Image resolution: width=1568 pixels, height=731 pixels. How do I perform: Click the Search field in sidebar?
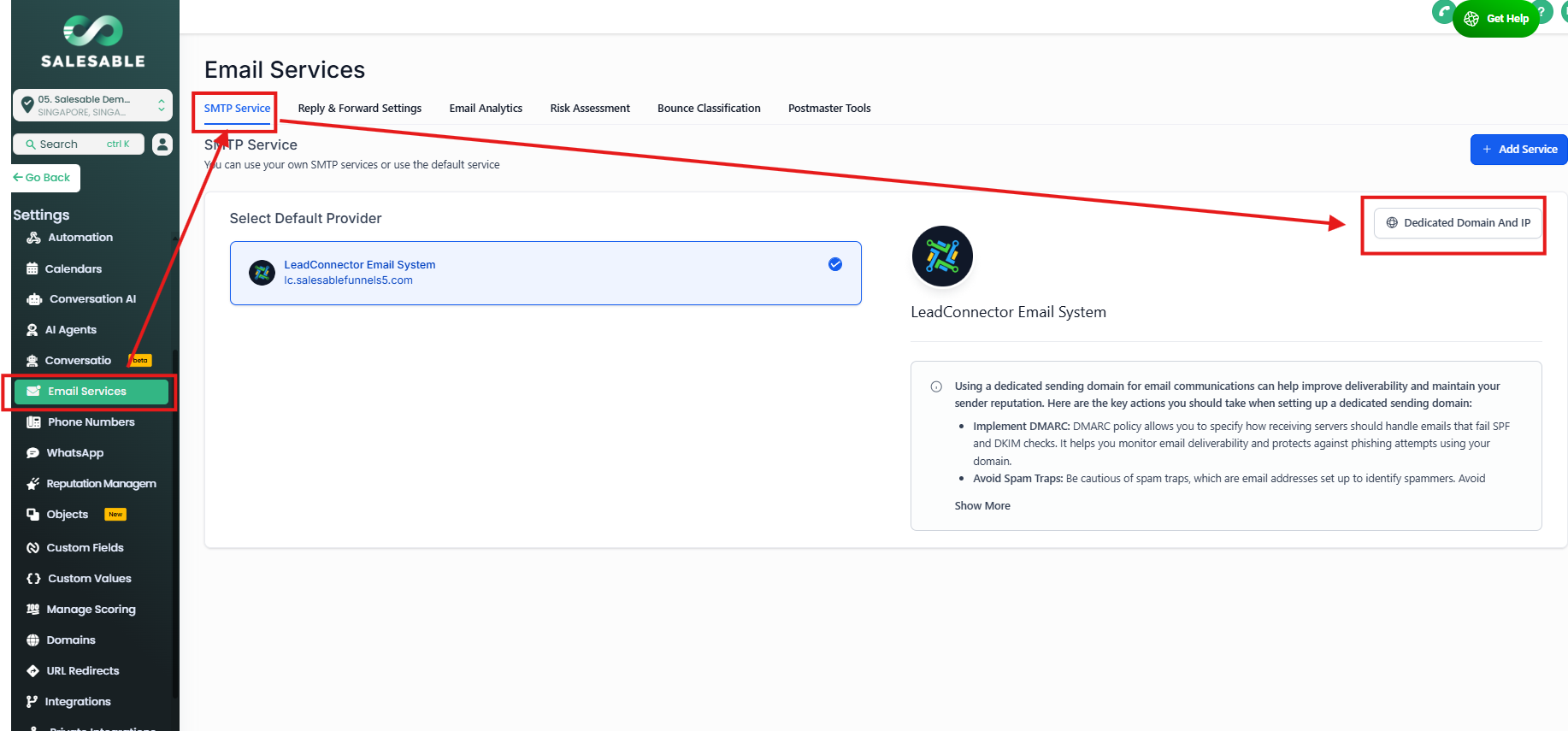[79, 144]
